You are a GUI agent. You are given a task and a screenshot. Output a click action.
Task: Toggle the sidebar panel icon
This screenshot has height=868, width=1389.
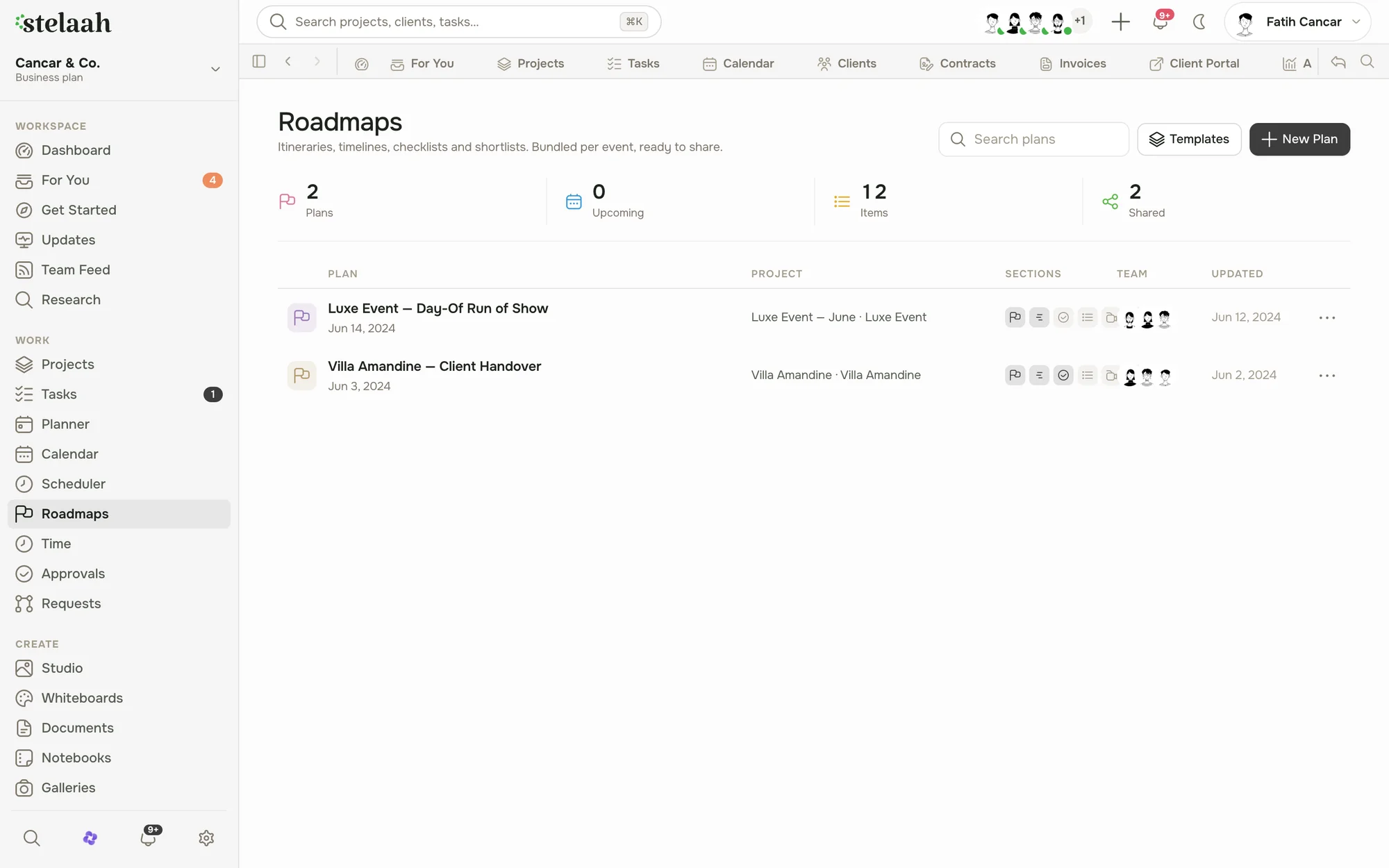coord(259,62)
